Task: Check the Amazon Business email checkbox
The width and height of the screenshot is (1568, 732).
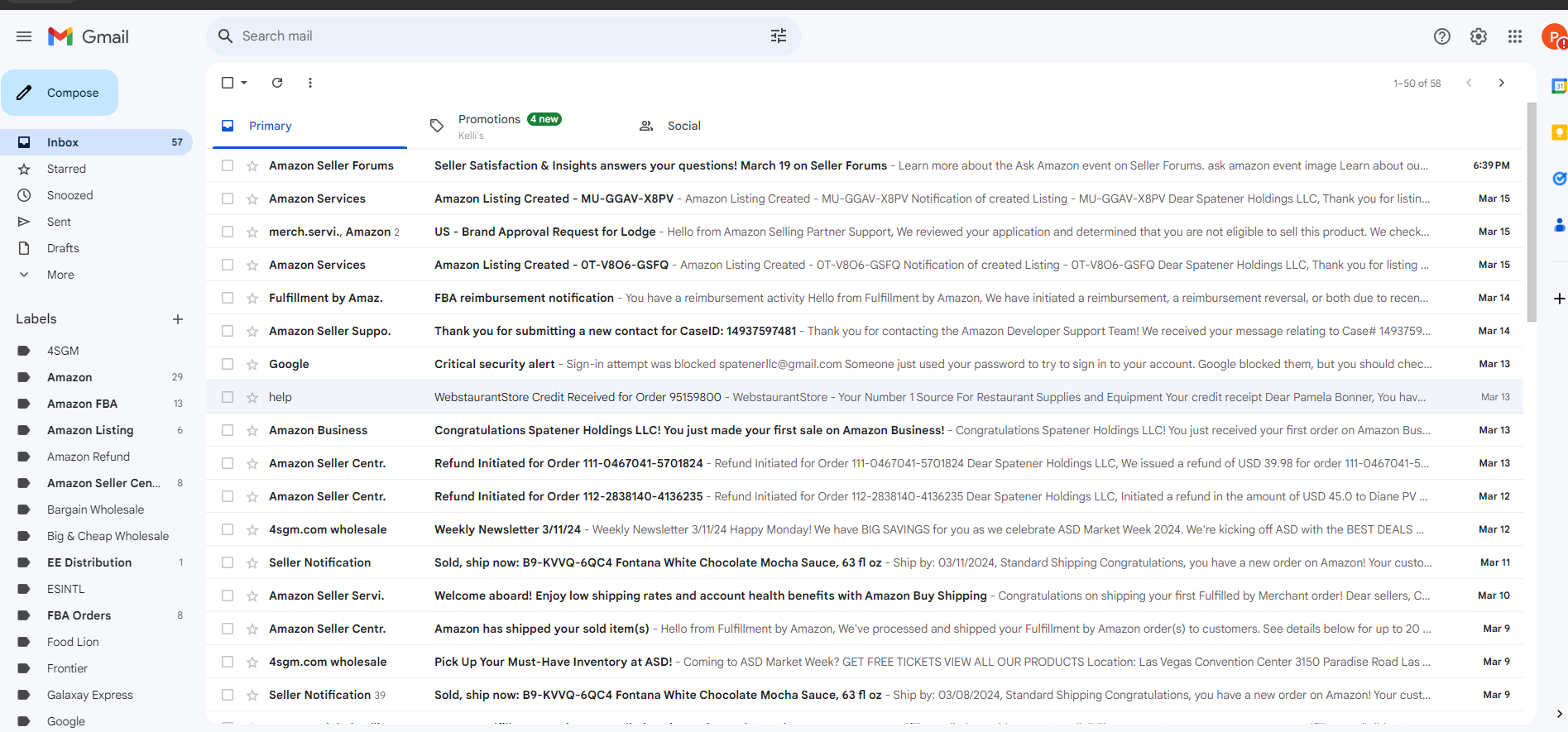Action: click(228, 430)
